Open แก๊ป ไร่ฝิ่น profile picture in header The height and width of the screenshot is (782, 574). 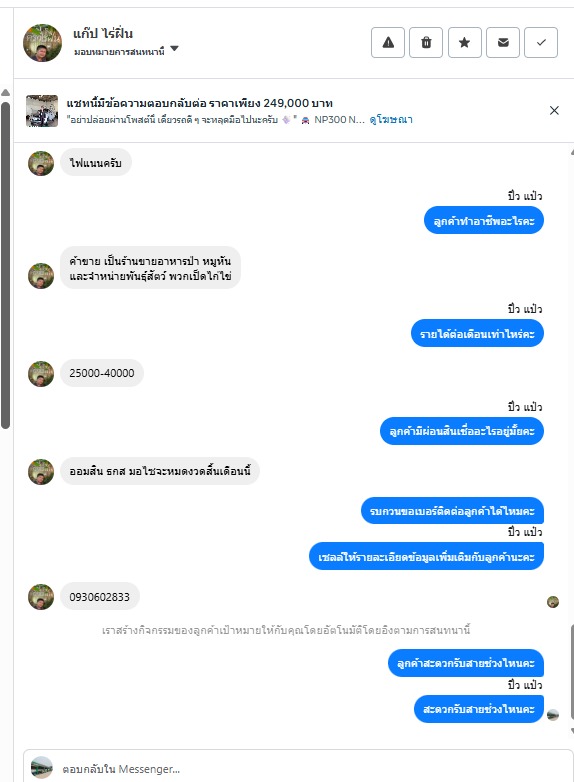point(42,42)
